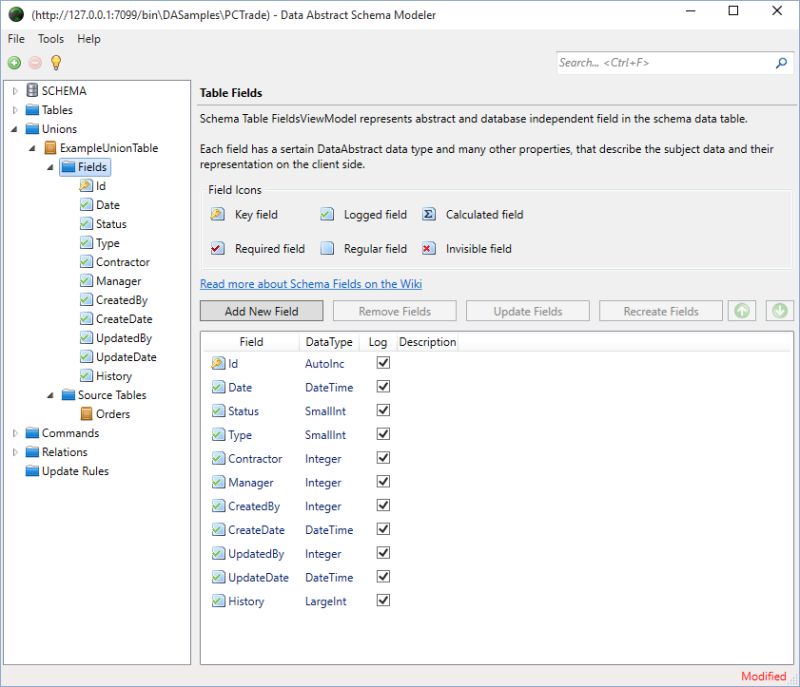Screen dimensions: 800x687
Task: Click the SCHEMA database icon in tree
Action: pos(32,90)
